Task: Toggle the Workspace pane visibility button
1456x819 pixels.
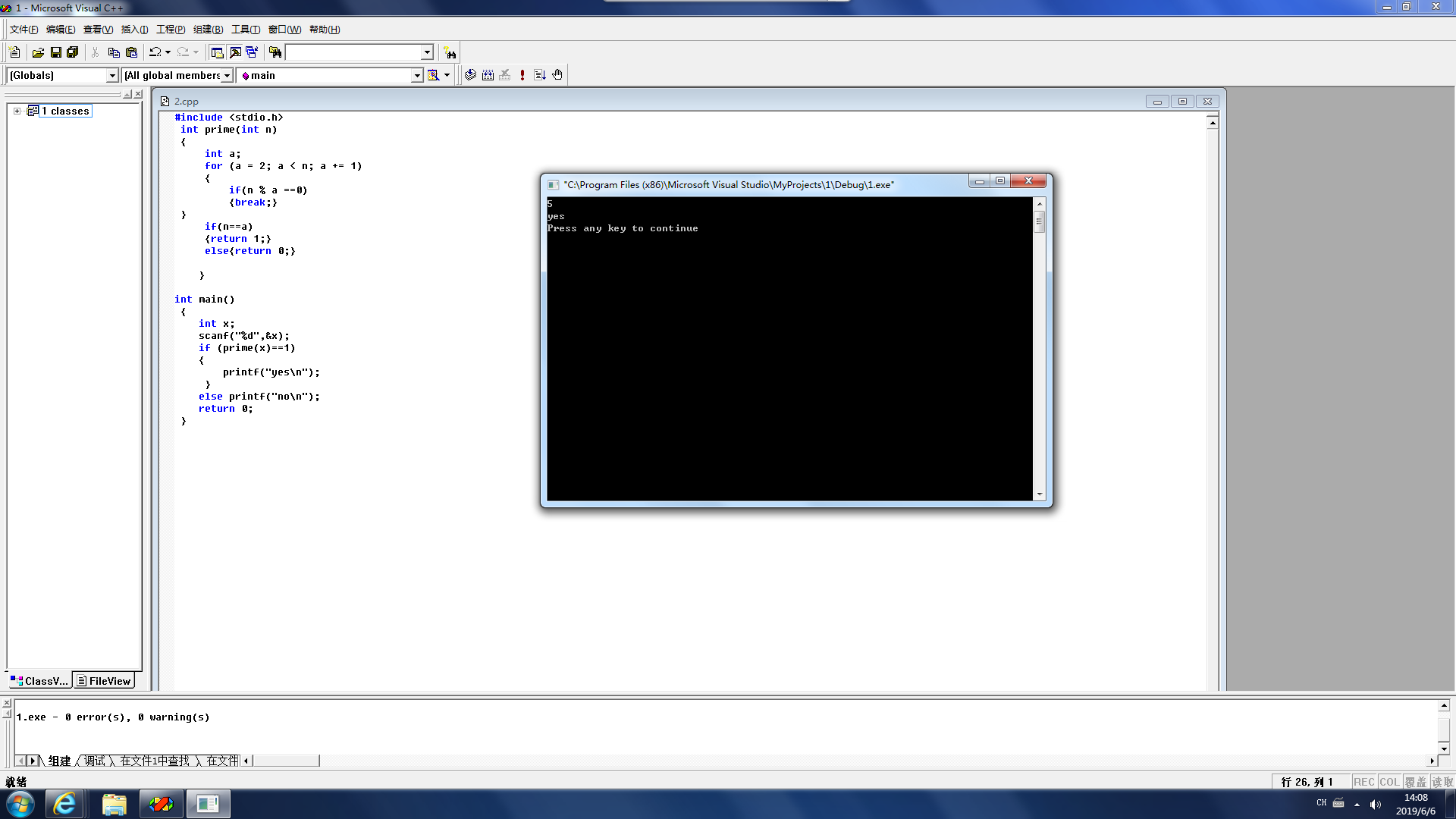Action: point(217,52)
